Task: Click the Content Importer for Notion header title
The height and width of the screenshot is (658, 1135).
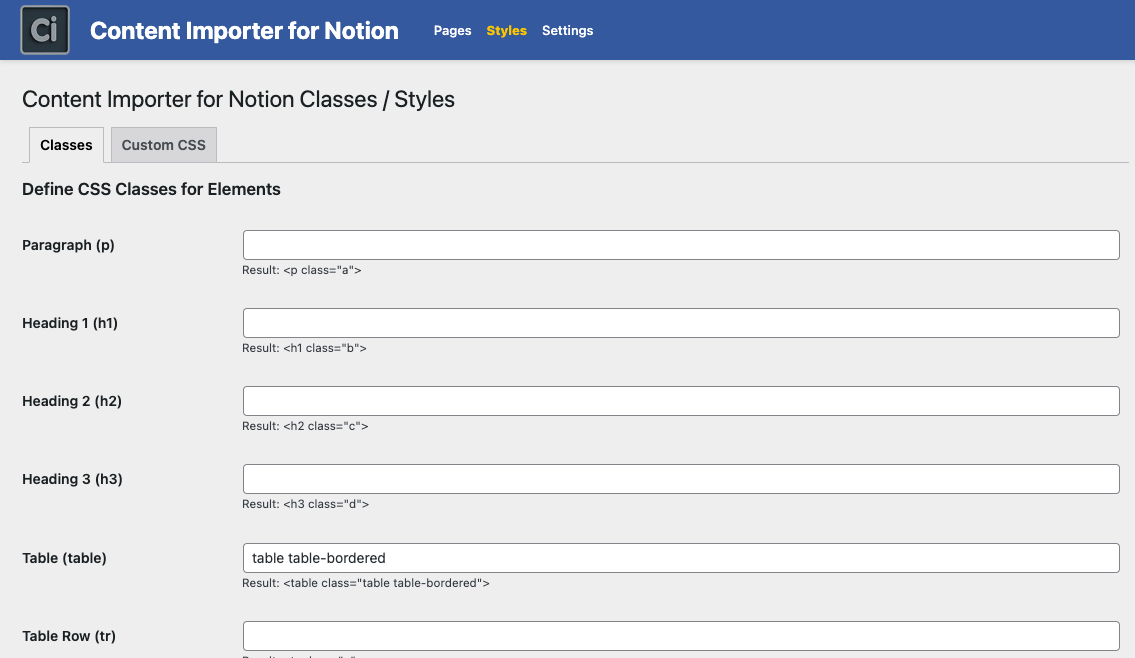Action: (x=244, y=31)
